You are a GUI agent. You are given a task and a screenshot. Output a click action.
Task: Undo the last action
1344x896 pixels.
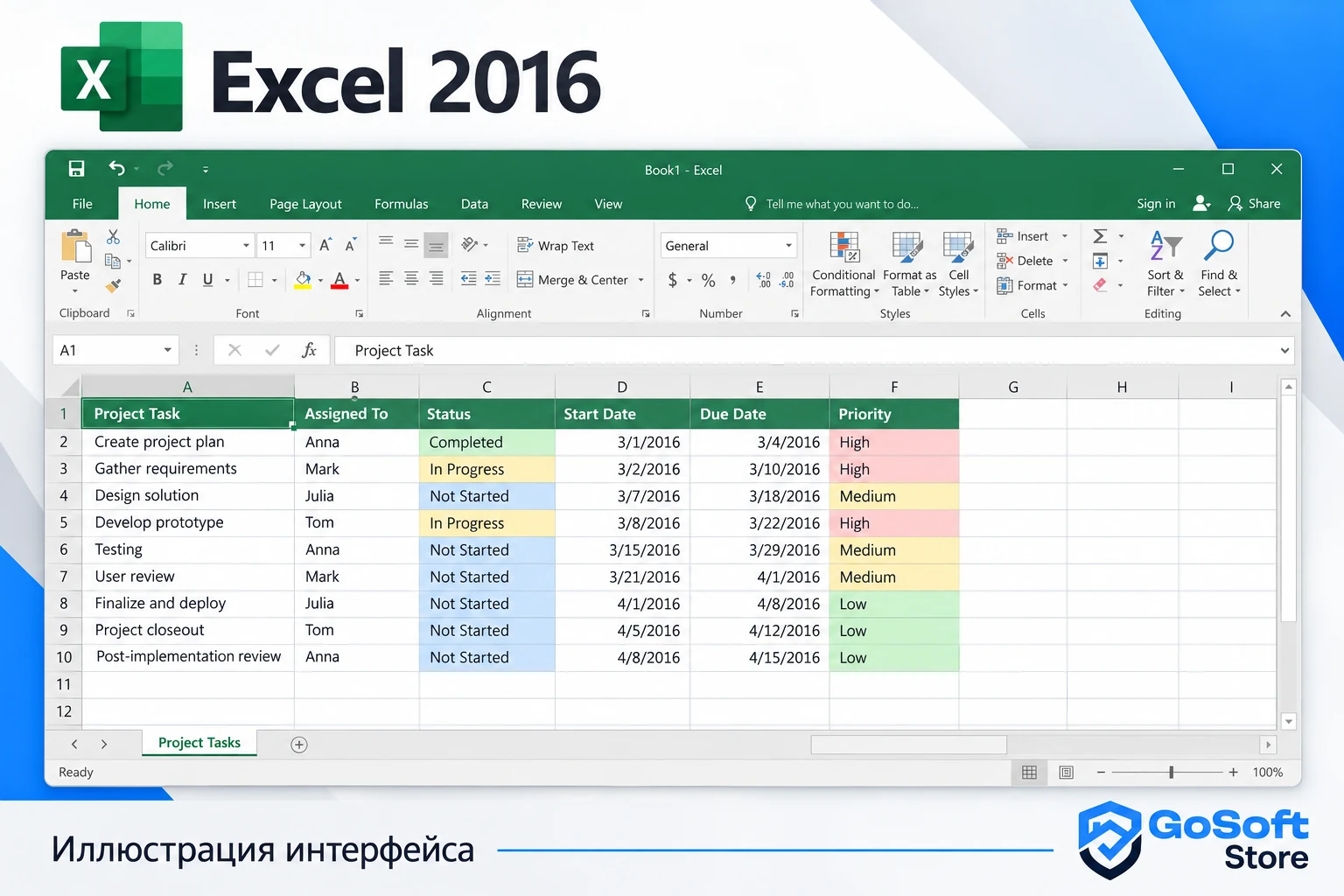[x=116, y=168]
